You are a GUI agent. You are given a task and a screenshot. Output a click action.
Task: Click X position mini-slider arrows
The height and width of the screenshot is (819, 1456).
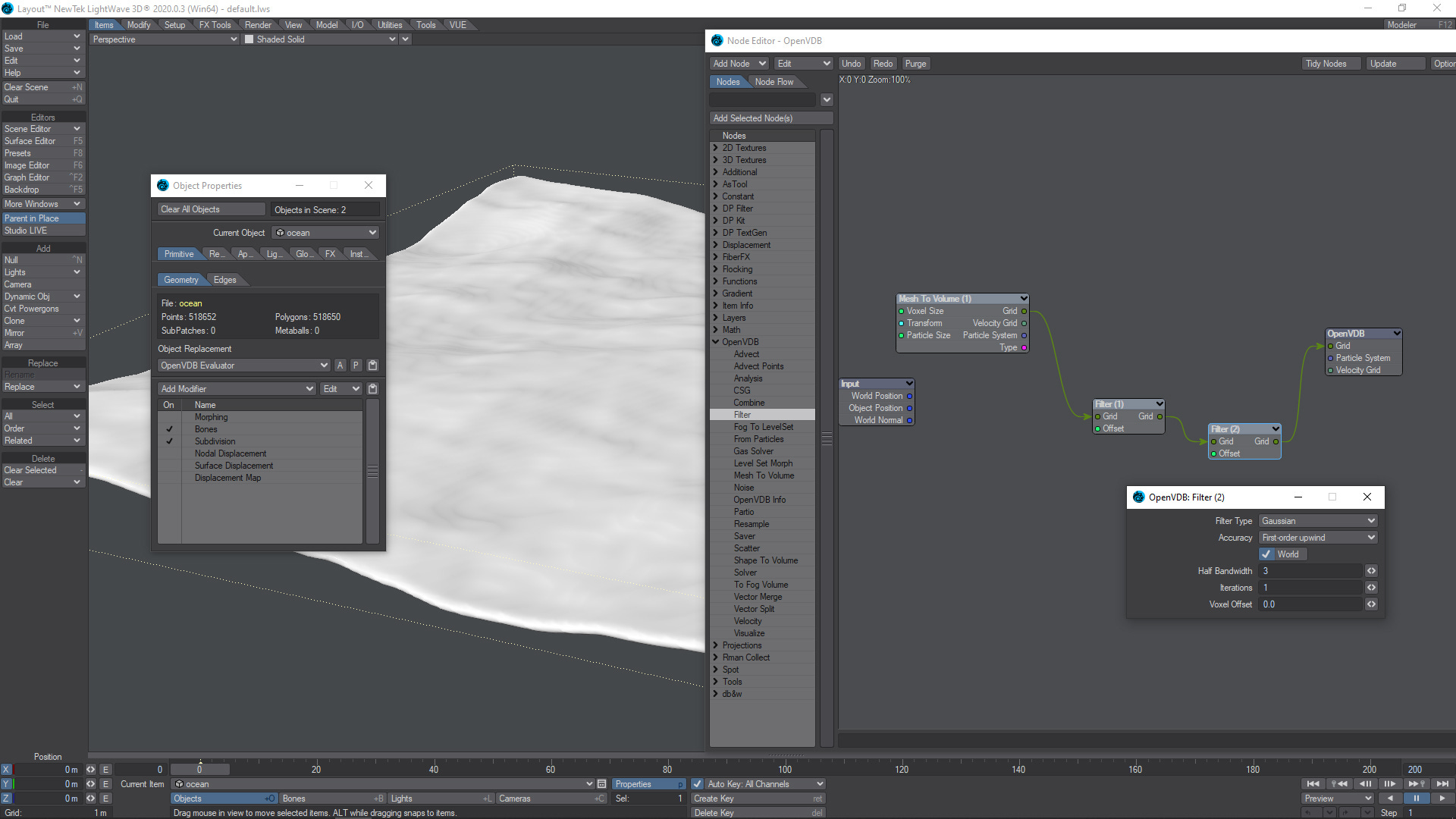(90, 770)
